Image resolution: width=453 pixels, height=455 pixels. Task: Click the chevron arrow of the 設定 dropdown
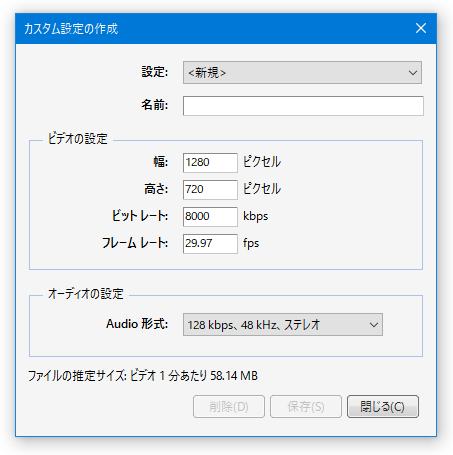point(413,73)
